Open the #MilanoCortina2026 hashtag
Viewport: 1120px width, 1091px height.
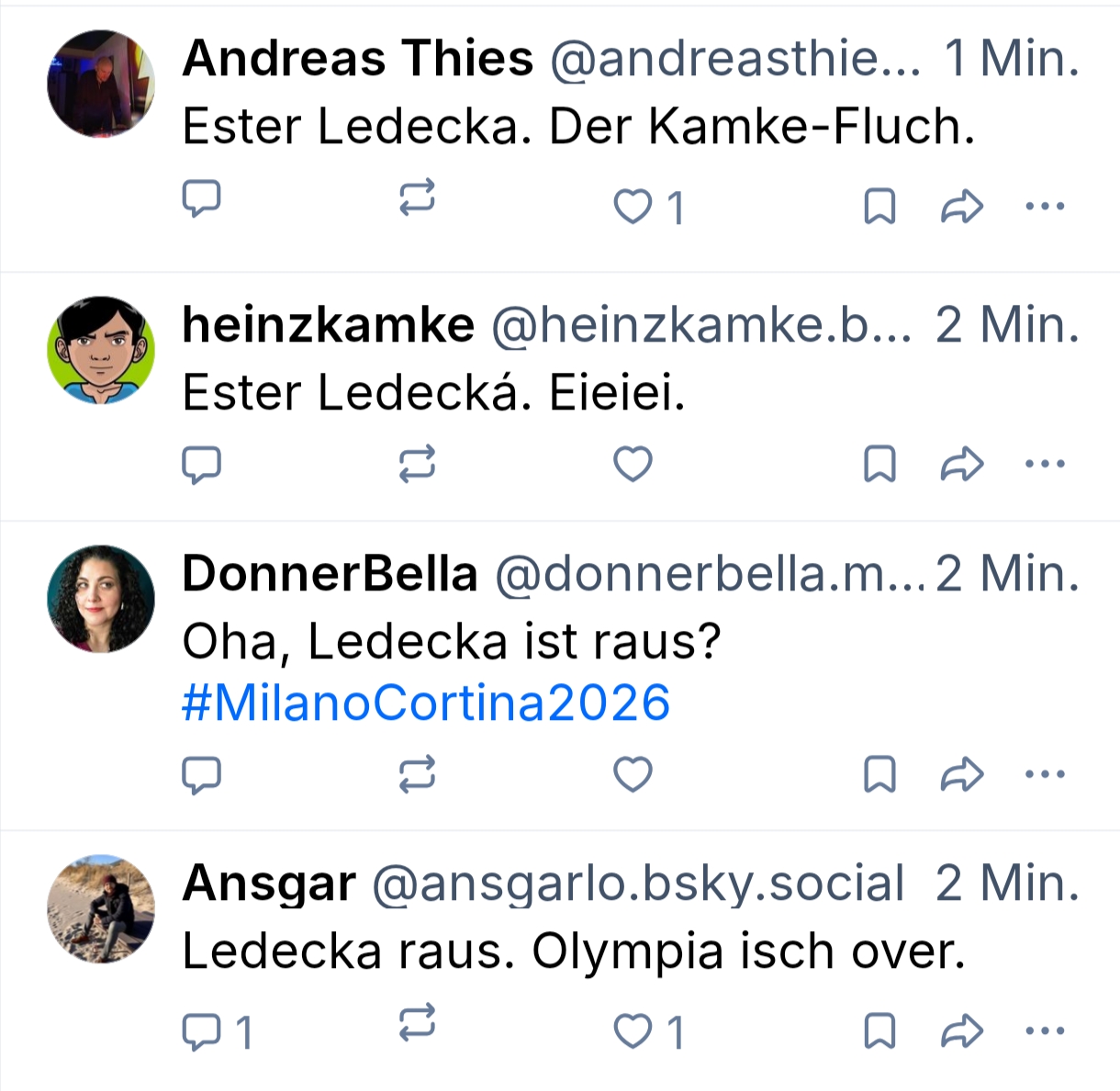pos(426,703)
